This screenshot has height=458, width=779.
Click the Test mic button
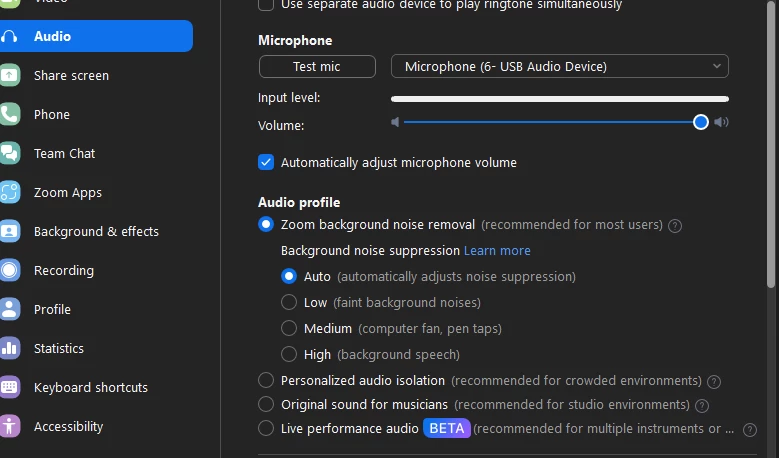[x=317, y=67]
